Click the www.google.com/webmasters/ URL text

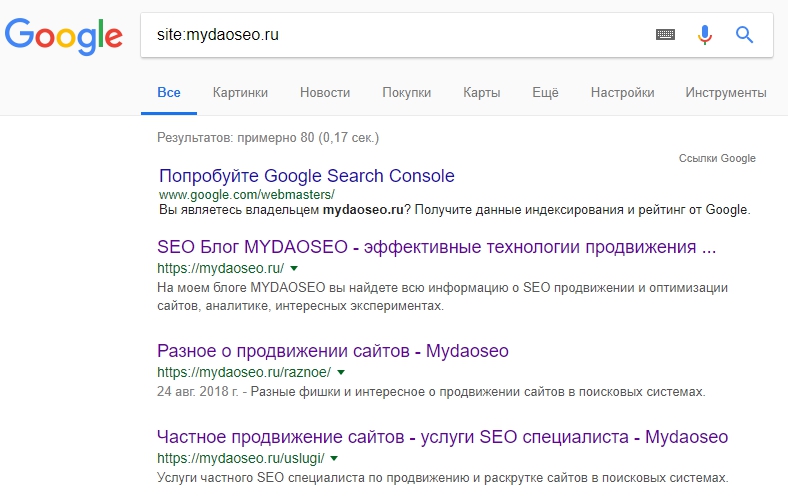[x=247, y=194]
